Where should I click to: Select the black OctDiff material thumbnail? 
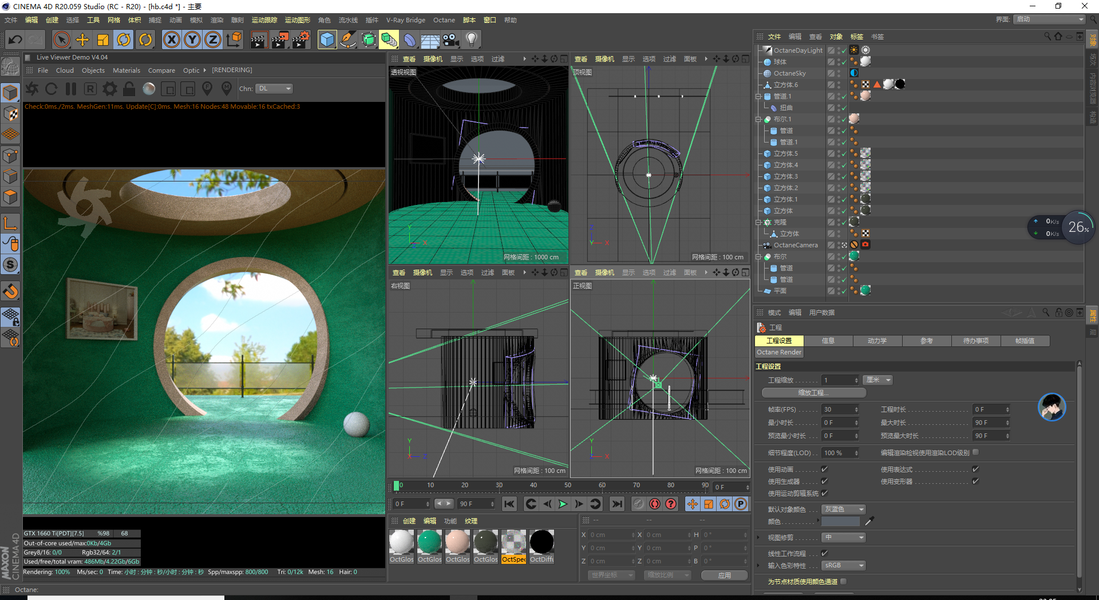coord(542,546)
